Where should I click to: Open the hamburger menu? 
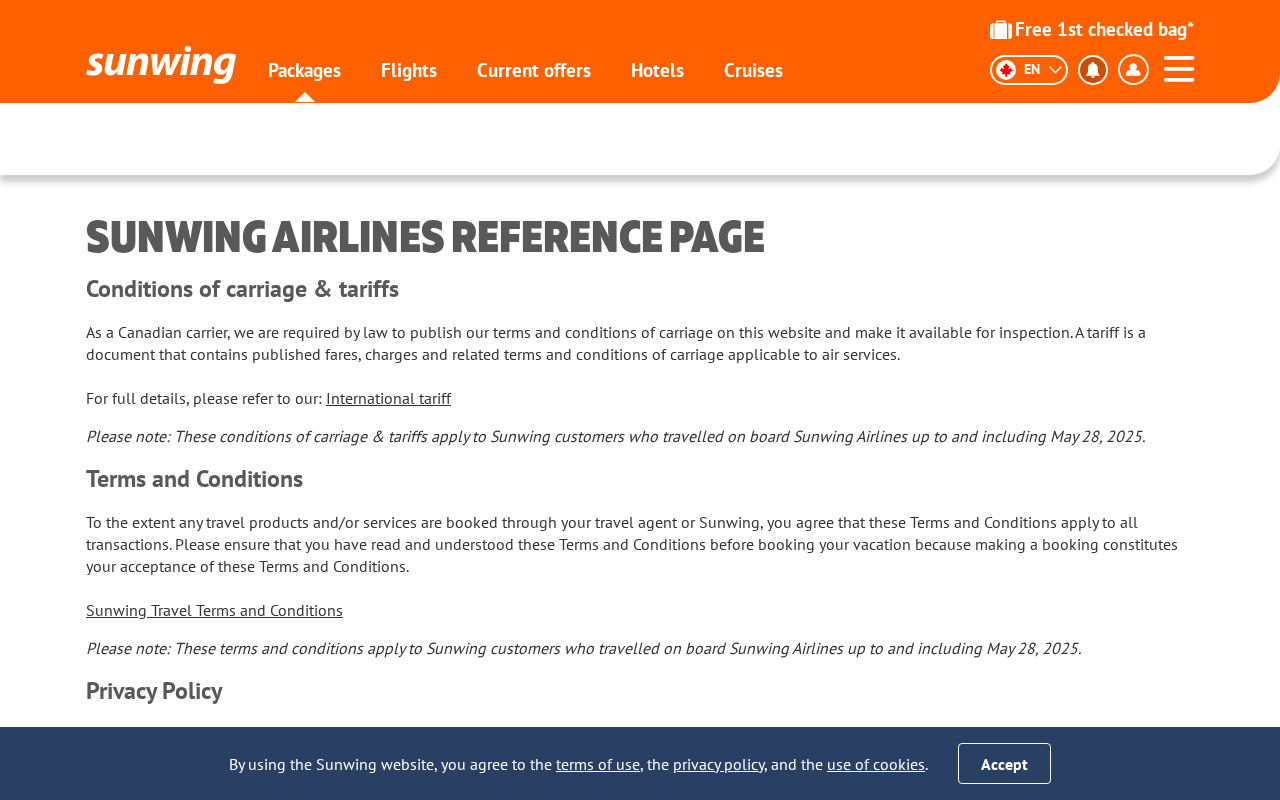(x=1179, y=69)
